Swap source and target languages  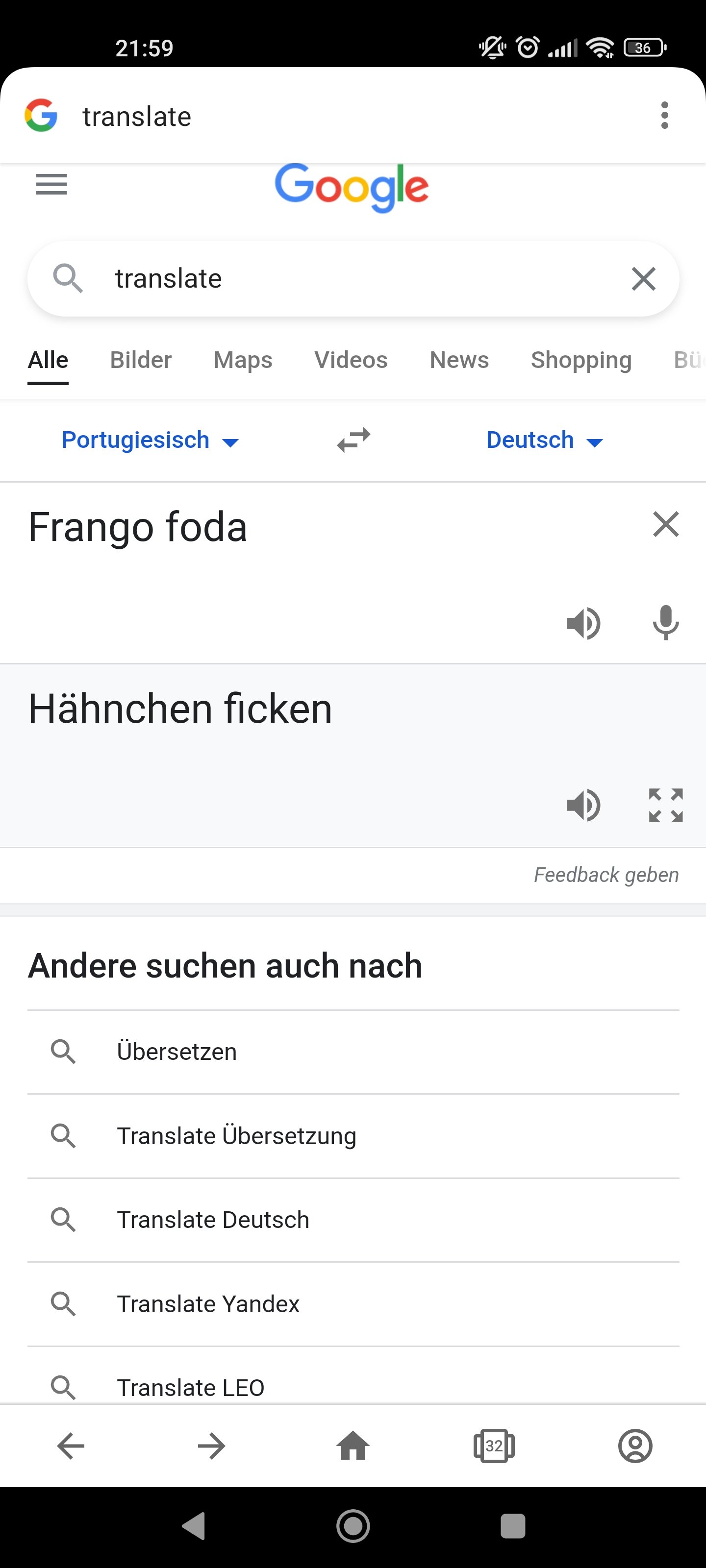tap(354, 440)
